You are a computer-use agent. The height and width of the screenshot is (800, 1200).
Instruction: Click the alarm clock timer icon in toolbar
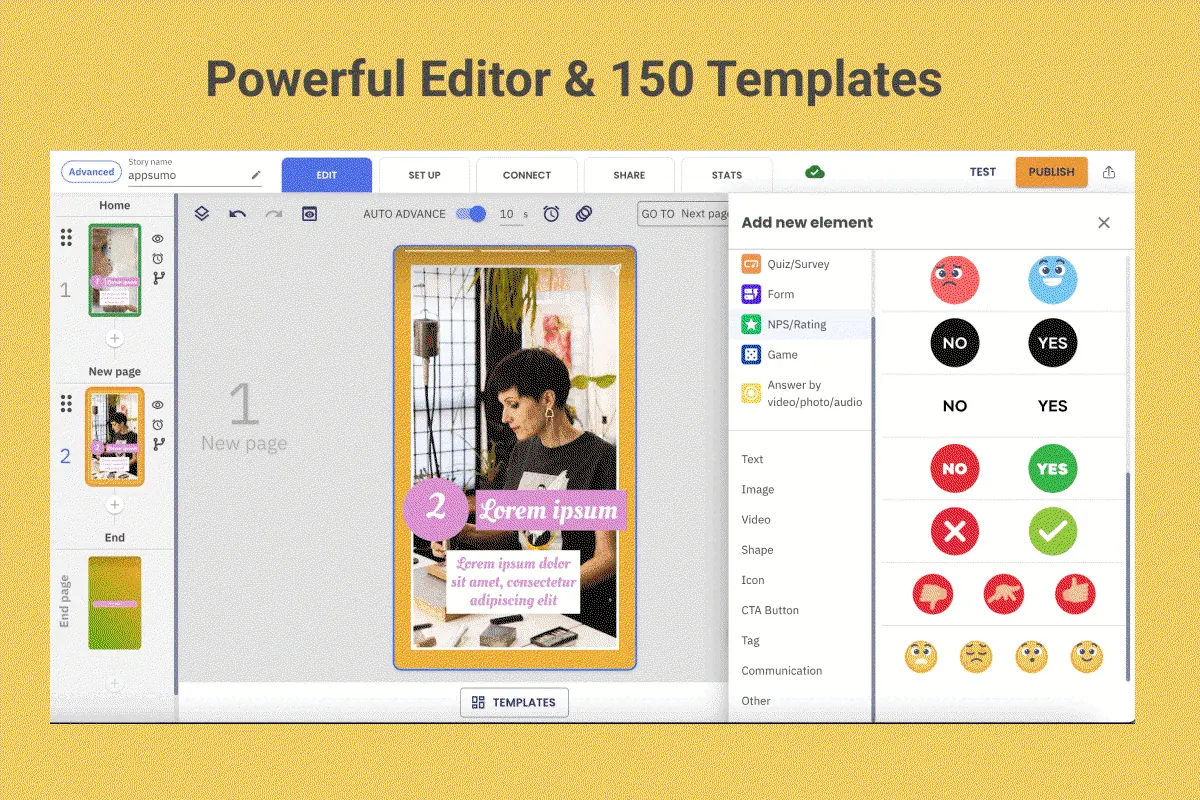[x=551, y=214]
